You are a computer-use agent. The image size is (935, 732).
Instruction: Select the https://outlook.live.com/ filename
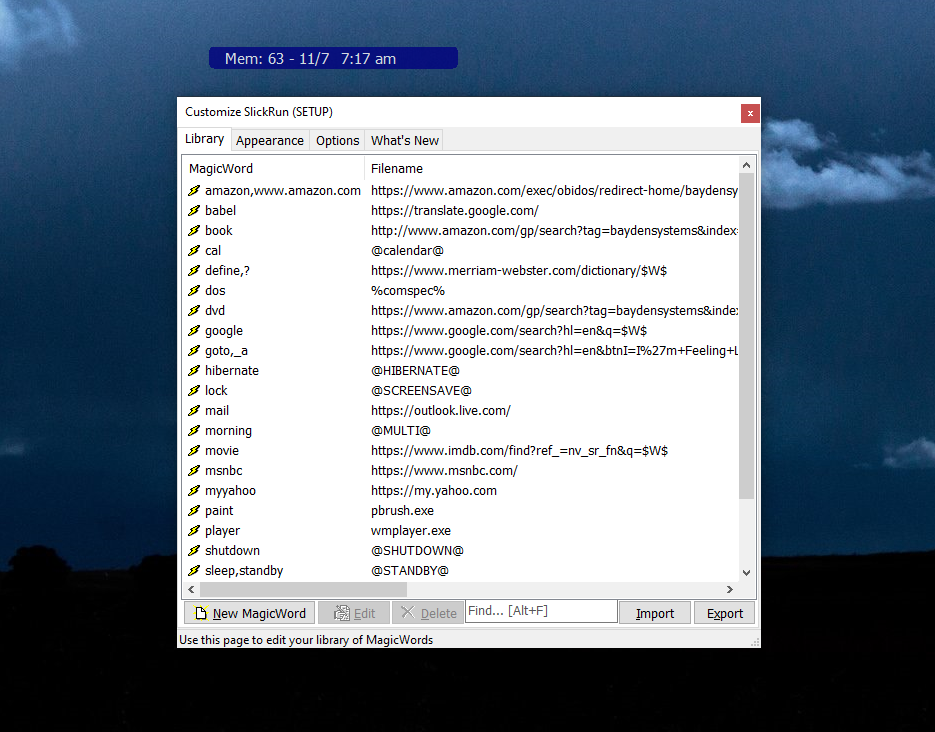click(441, 410)
